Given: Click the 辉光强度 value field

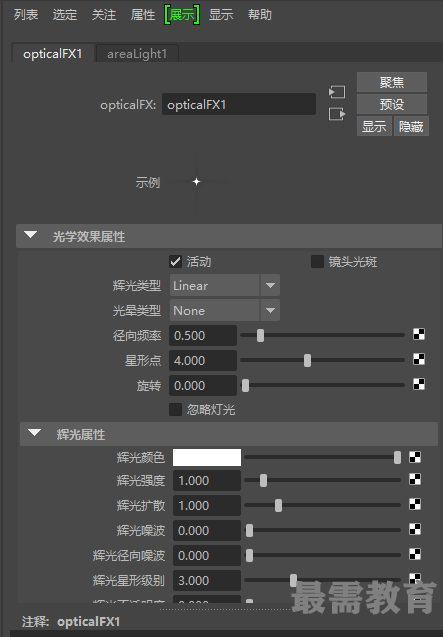Looking at the screenshot, I should (x=207, y=481).
